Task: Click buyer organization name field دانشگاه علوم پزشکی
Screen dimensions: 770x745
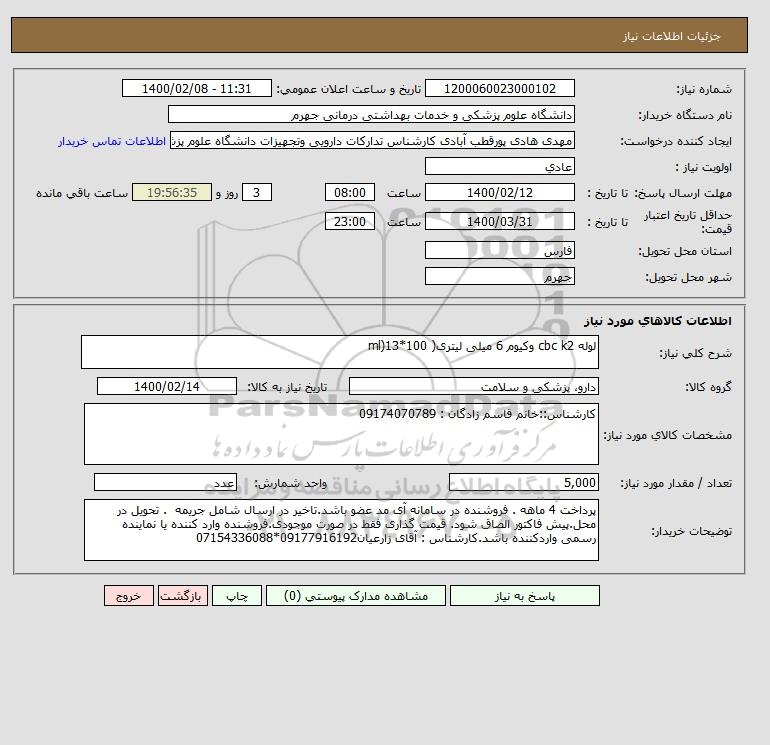Action: click(371, 114)
